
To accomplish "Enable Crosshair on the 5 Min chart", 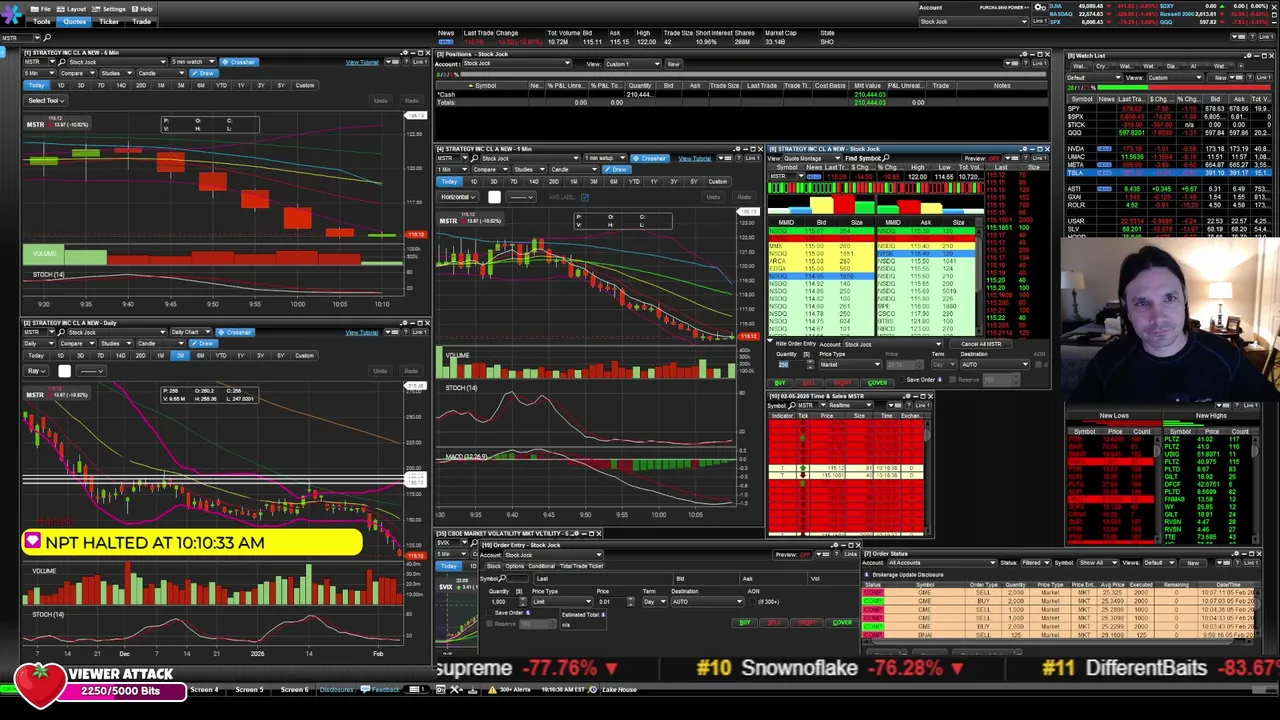I will coord(239,62).
